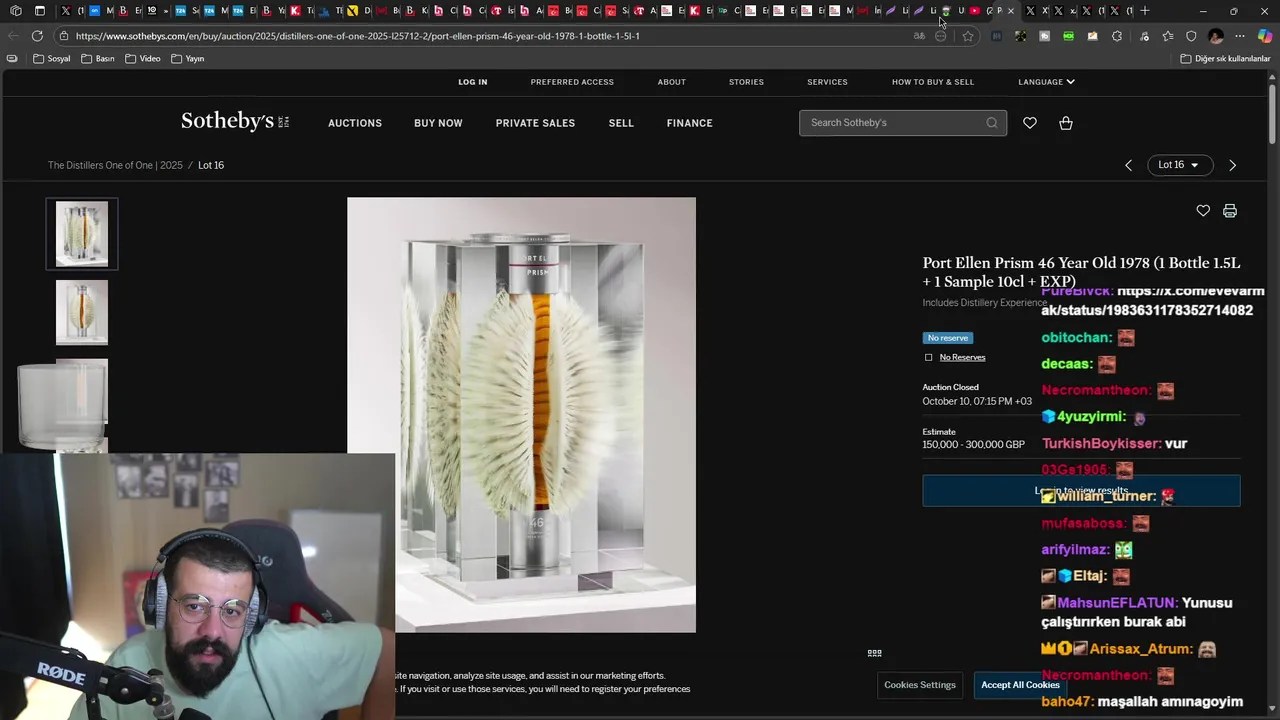Expand the LANGUAGE dropdown
This screenshot has height=720, width=1280.
pos(1046,82)
